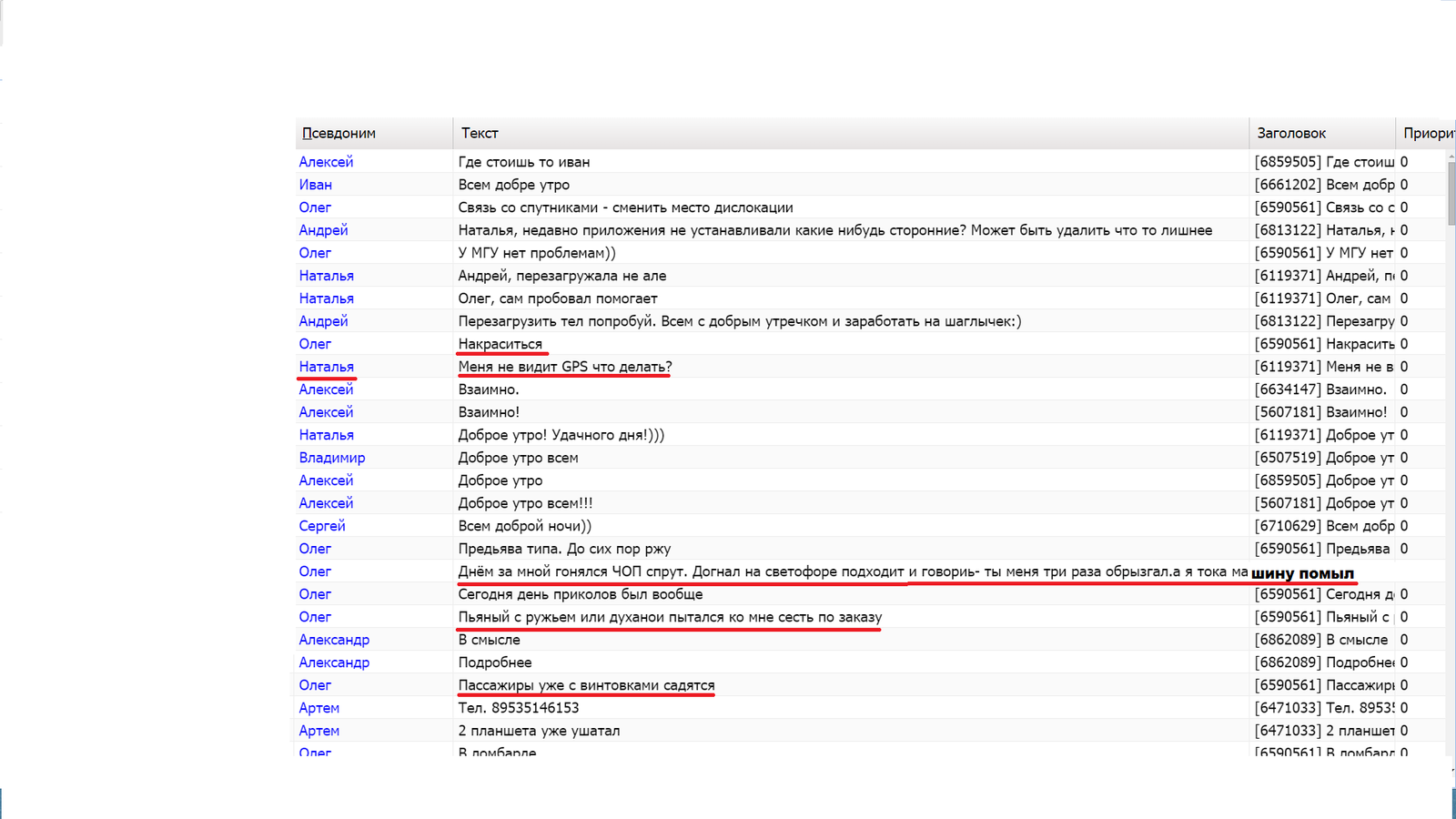The height and width of the screenshot is (819, 1456).
Task: Select the text 'Накраситься'
Action: [x=500, y=344]
